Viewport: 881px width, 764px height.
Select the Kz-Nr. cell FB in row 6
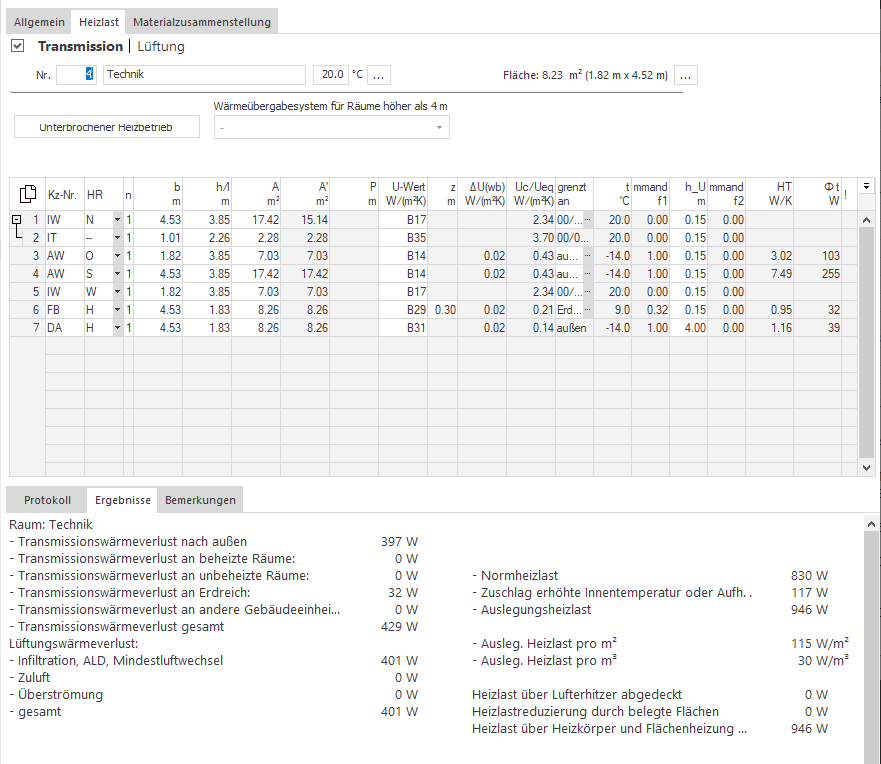pos(65,310)
